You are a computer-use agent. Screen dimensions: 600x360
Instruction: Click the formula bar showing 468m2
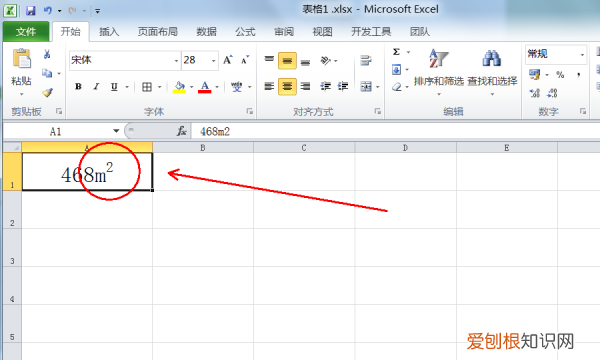[396, 131]
